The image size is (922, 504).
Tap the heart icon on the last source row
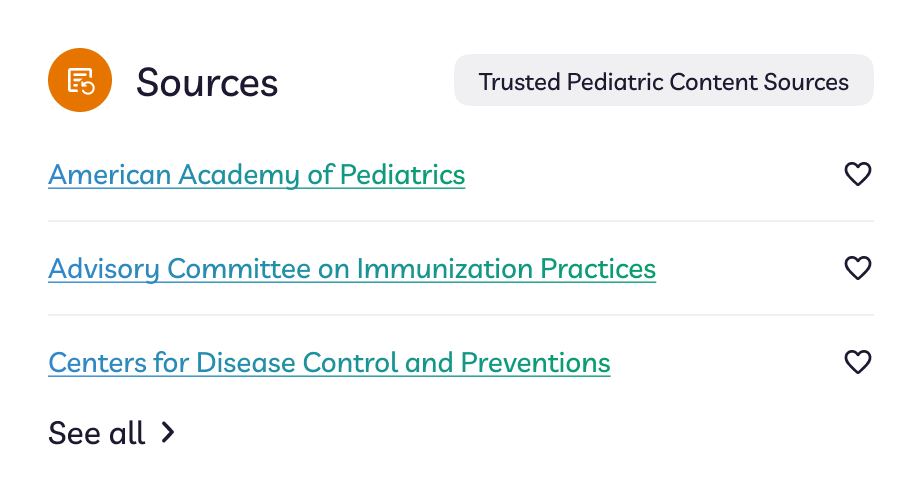tap(858, 362)
